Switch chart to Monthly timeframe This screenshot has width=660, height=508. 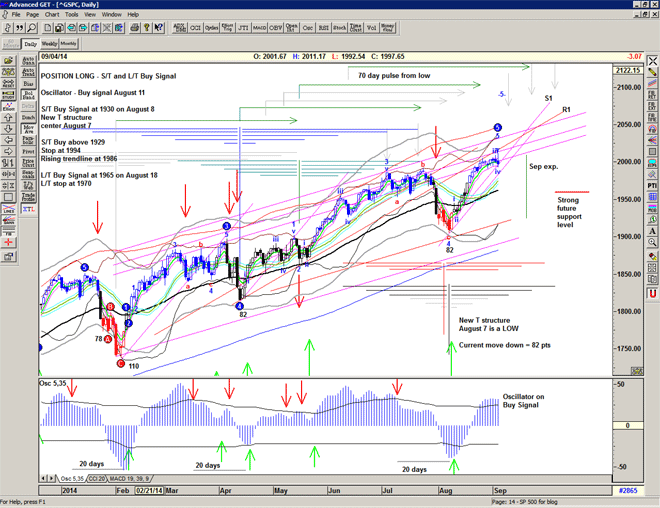69,45
